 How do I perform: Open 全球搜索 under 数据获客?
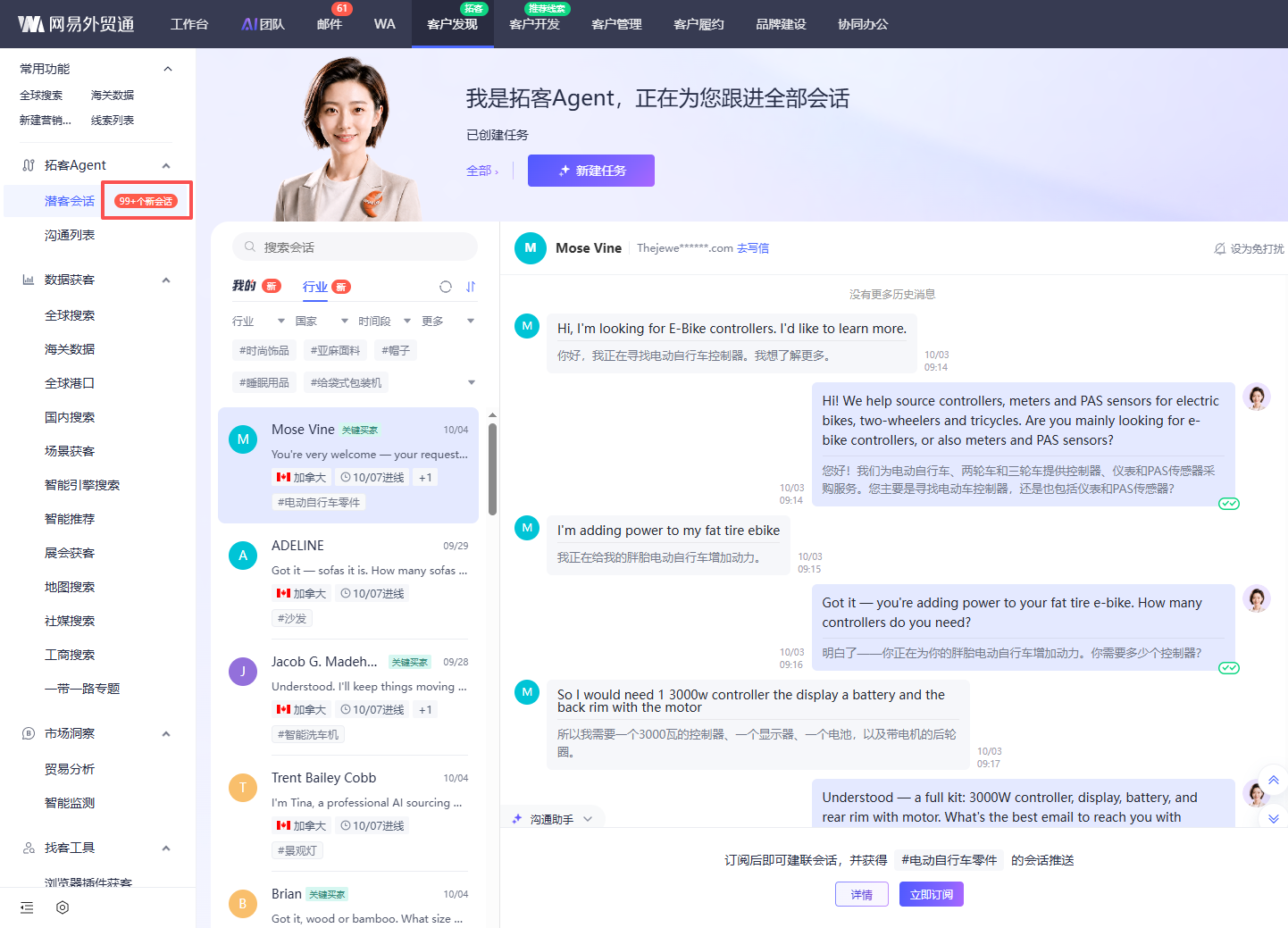[x=70, y=315]
